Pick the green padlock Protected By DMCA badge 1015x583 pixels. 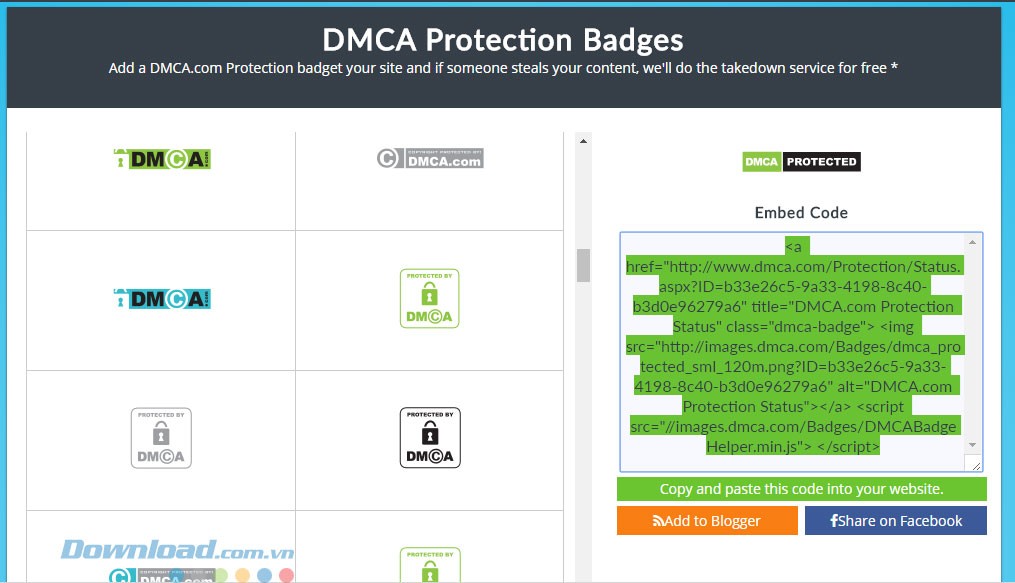click(x=430, y=297)
